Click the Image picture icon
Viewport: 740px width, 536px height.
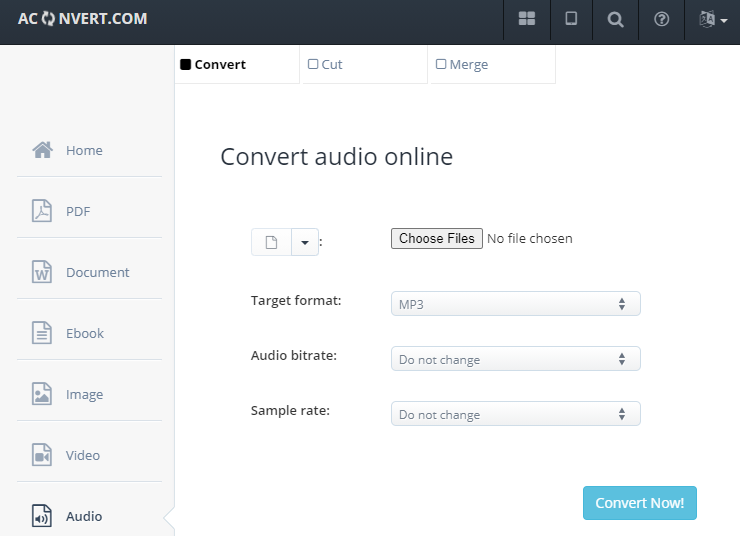tap(42, 394)
